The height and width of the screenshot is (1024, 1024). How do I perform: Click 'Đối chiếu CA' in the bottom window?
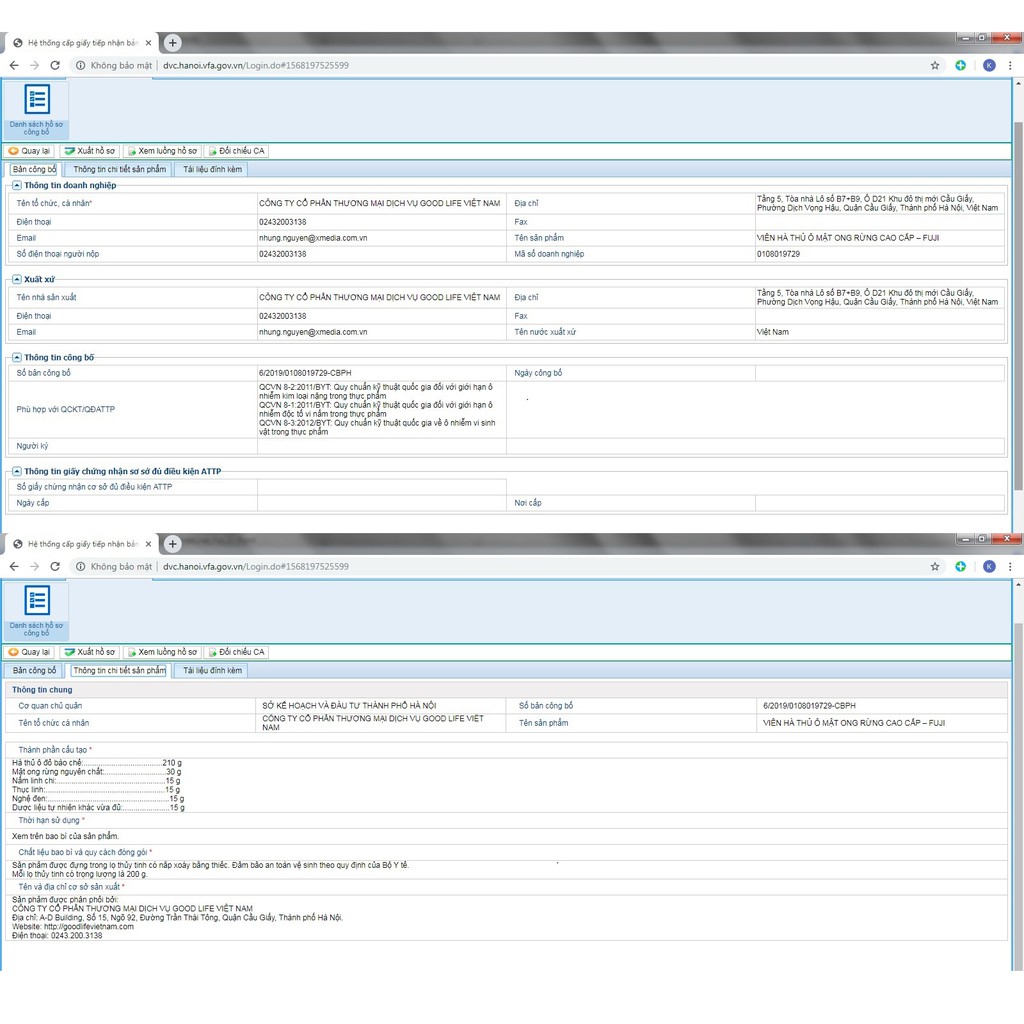[x=236, y=652]
